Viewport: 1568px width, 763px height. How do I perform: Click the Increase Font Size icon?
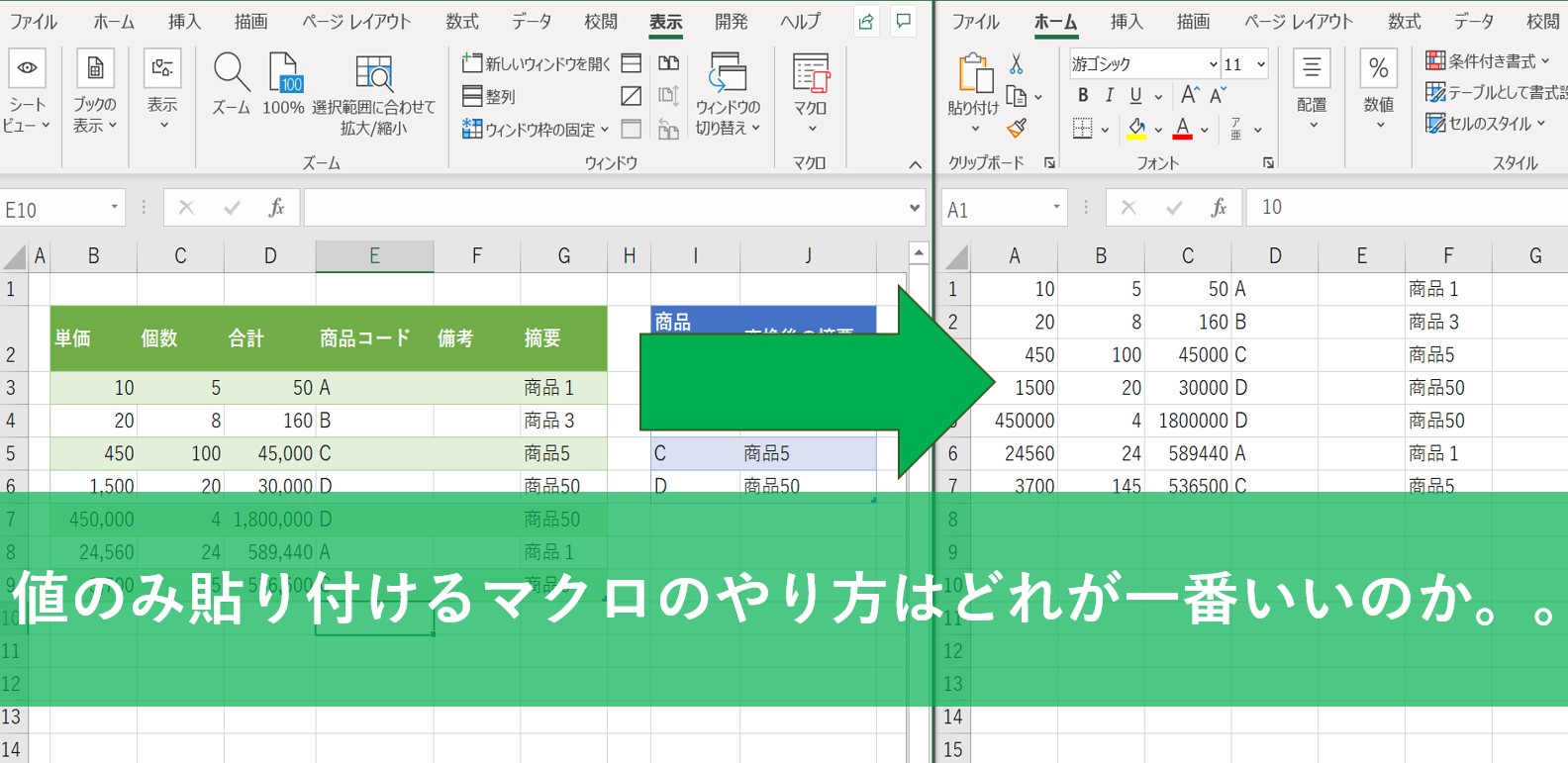1190,95
